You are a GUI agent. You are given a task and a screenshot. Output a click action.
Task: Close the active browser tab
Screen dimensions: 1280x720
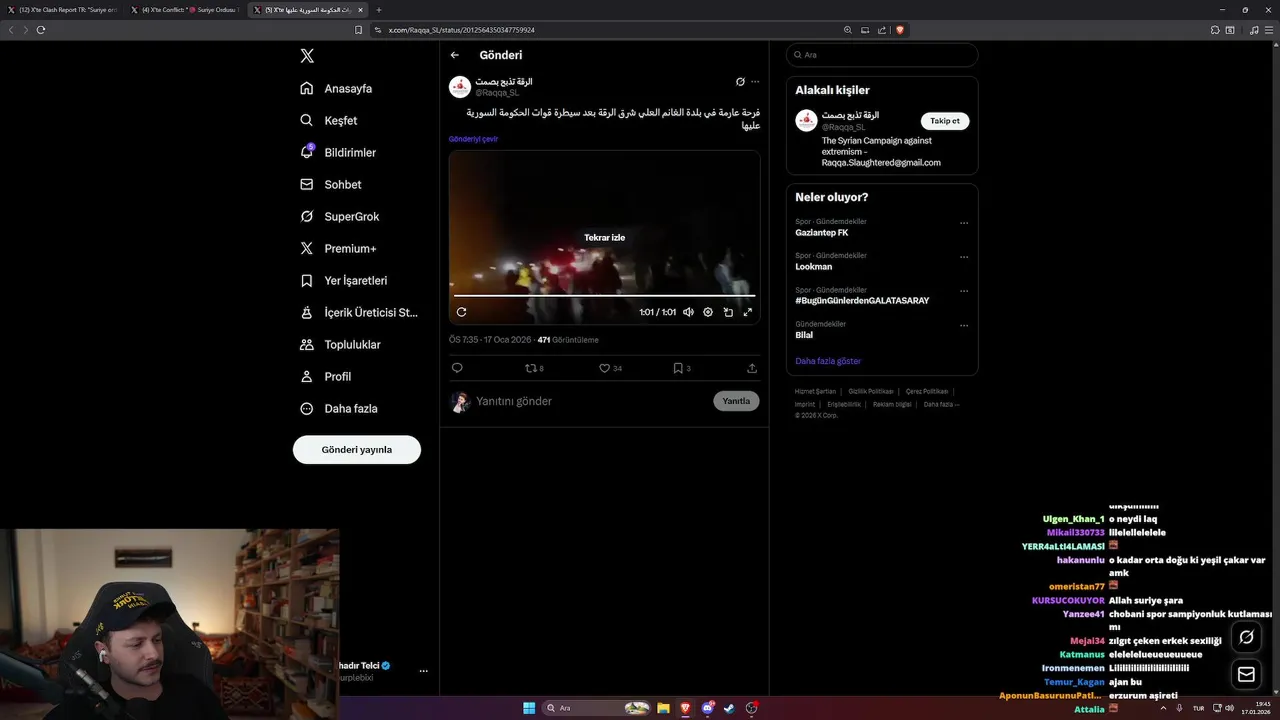(x=361, y=10)
